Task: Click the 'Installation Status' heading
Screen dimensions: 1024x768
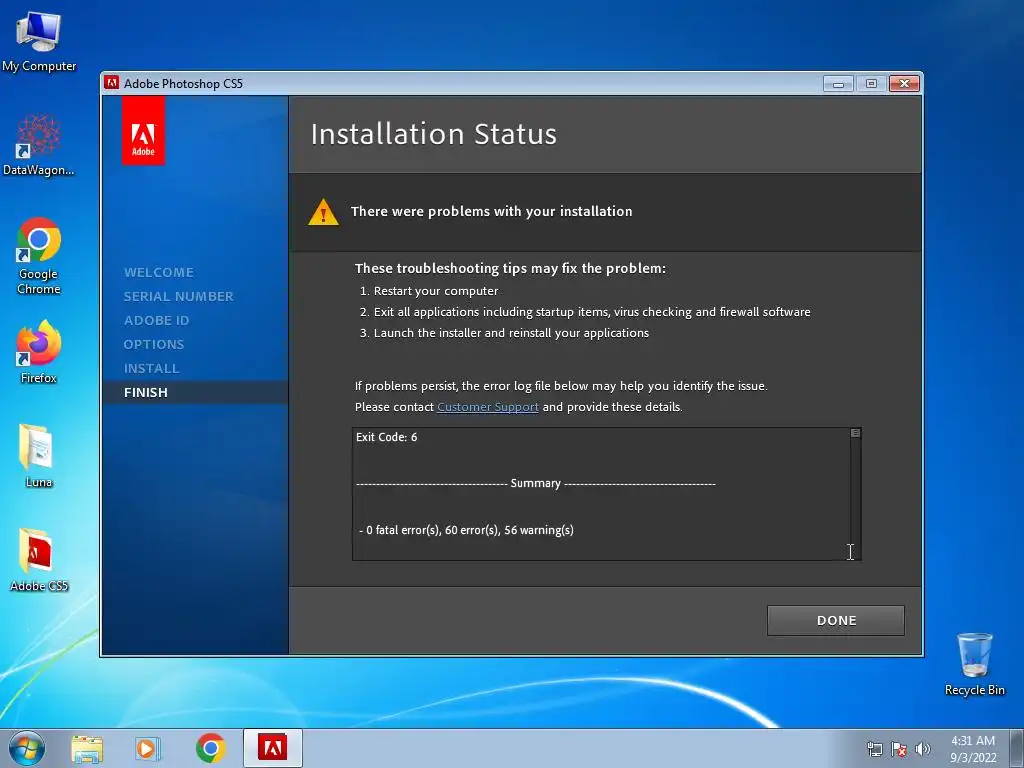Action: 434,134
